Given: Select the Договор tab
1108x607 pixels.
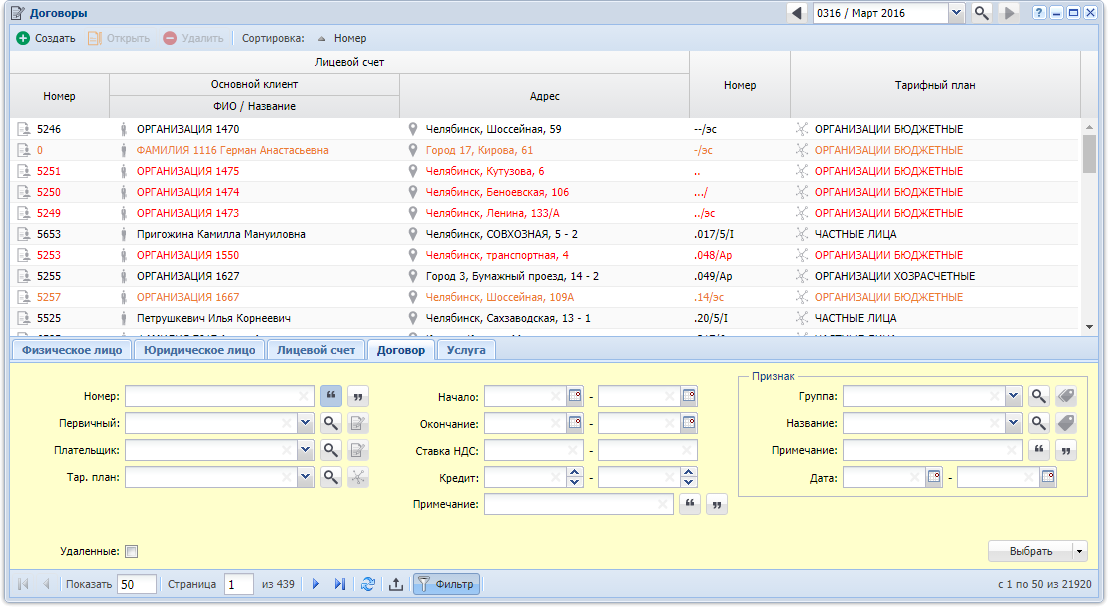Looking at the screenshot, I should [x=401, y=350].
